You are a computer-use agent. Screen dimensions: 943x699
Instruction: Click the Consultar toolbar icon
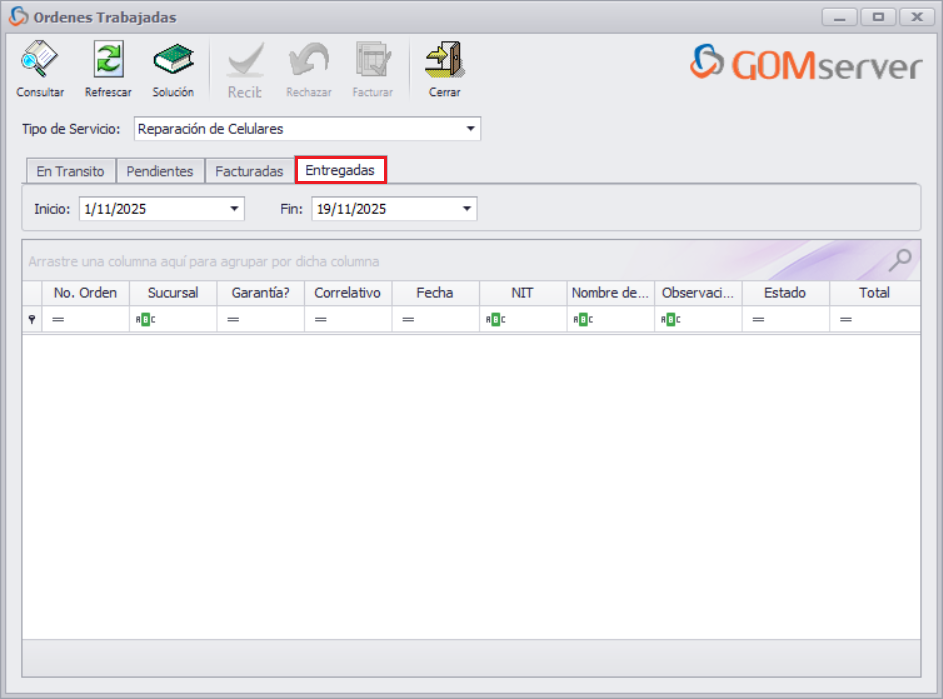(39, 62)
